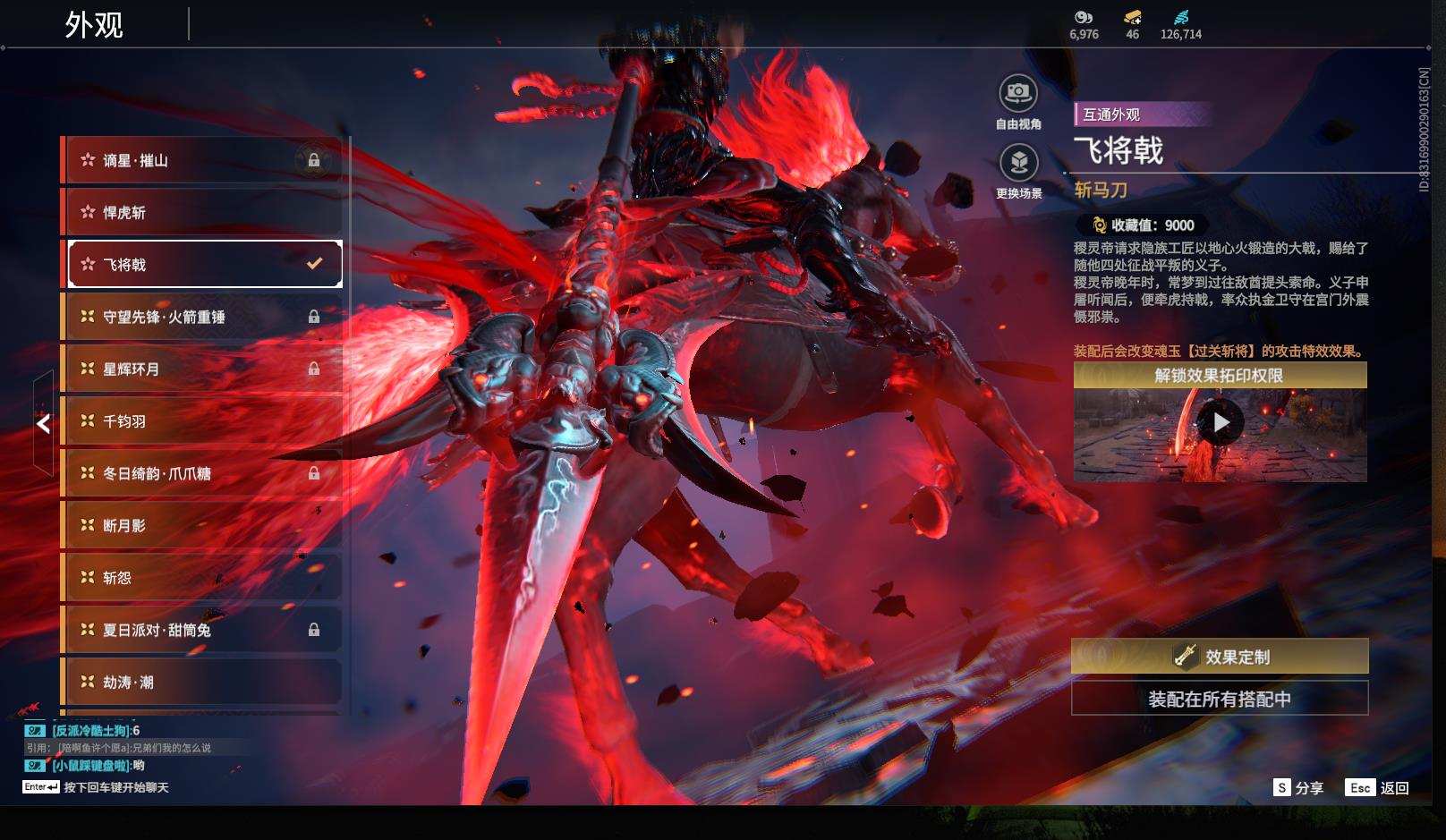Click 解锁效果拓印权限 banner
Image resolution: width=1446 pixels, height=840 pixels.
point(1220,376)
